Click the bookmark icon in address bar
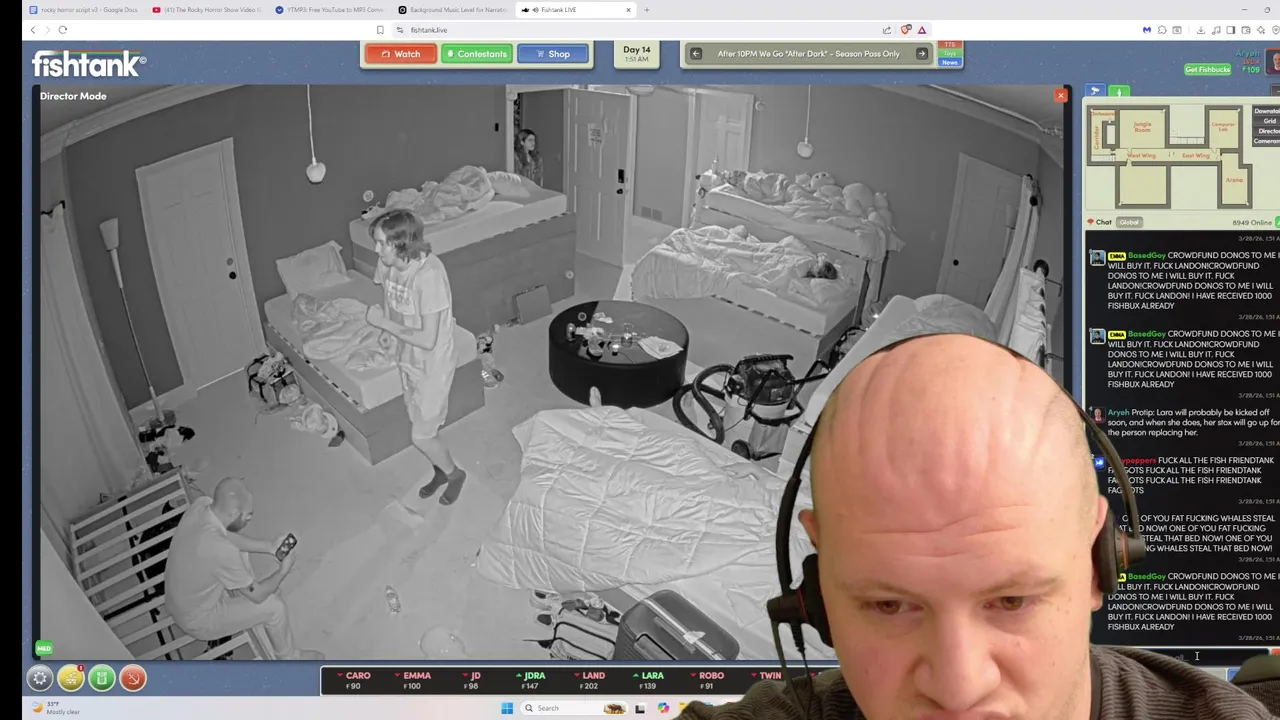 (380, 30)
